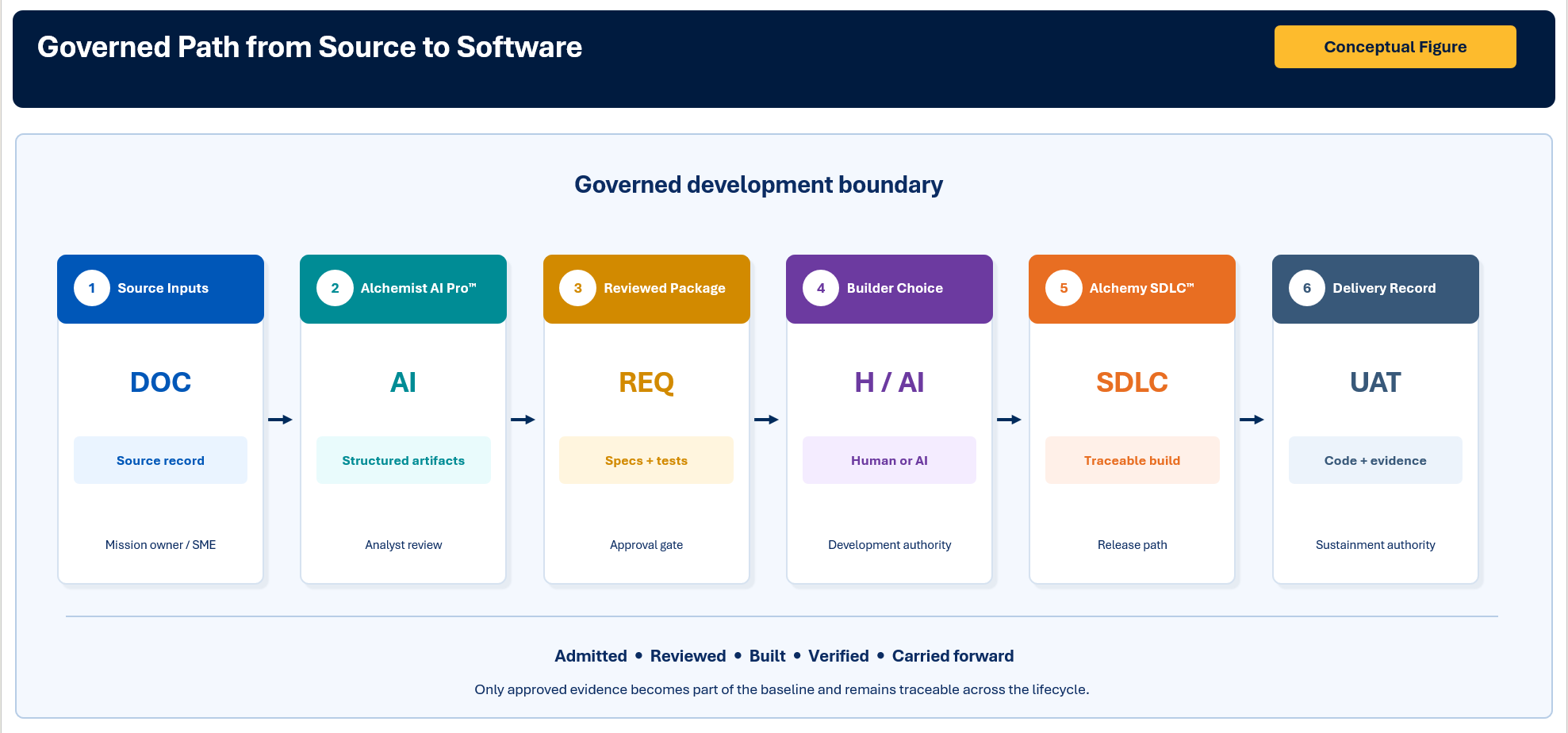This screenshot has height=733, width=1568.
Task: Select the Alchemist AI Pro header
Action: click(x=403, y=289)
